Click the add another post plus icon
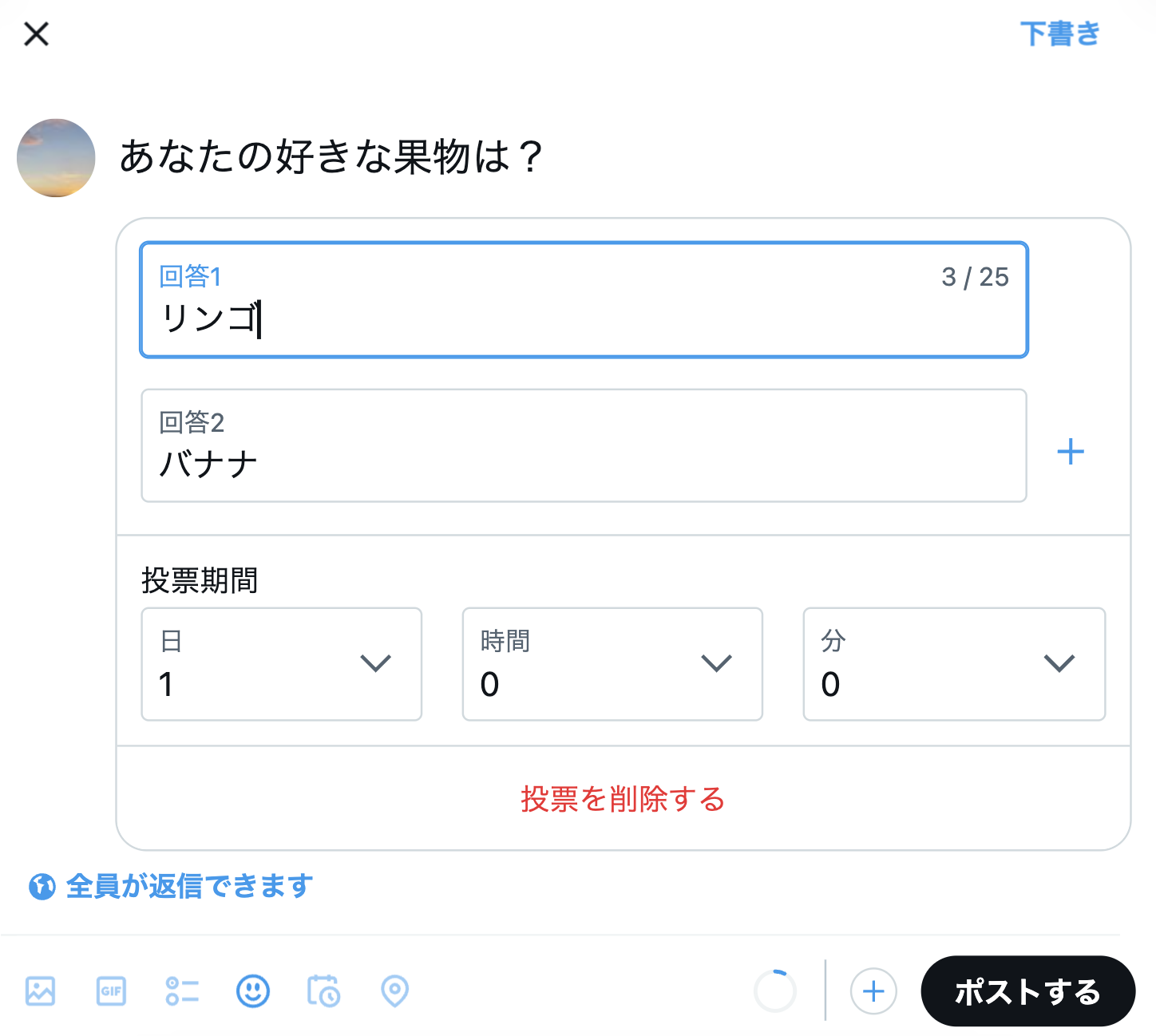The image size is (1156, 1036). click(873, 991)
